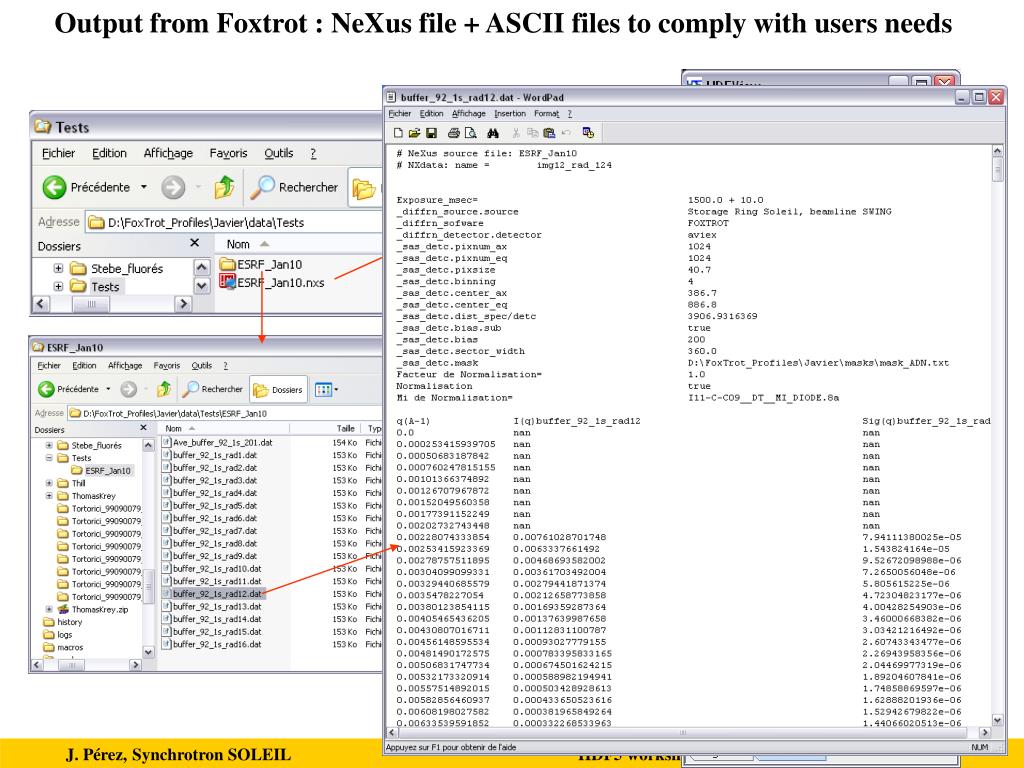Open Affichage menu in WordPad
The image size is (1024, 768).
[x=469, y=114]
